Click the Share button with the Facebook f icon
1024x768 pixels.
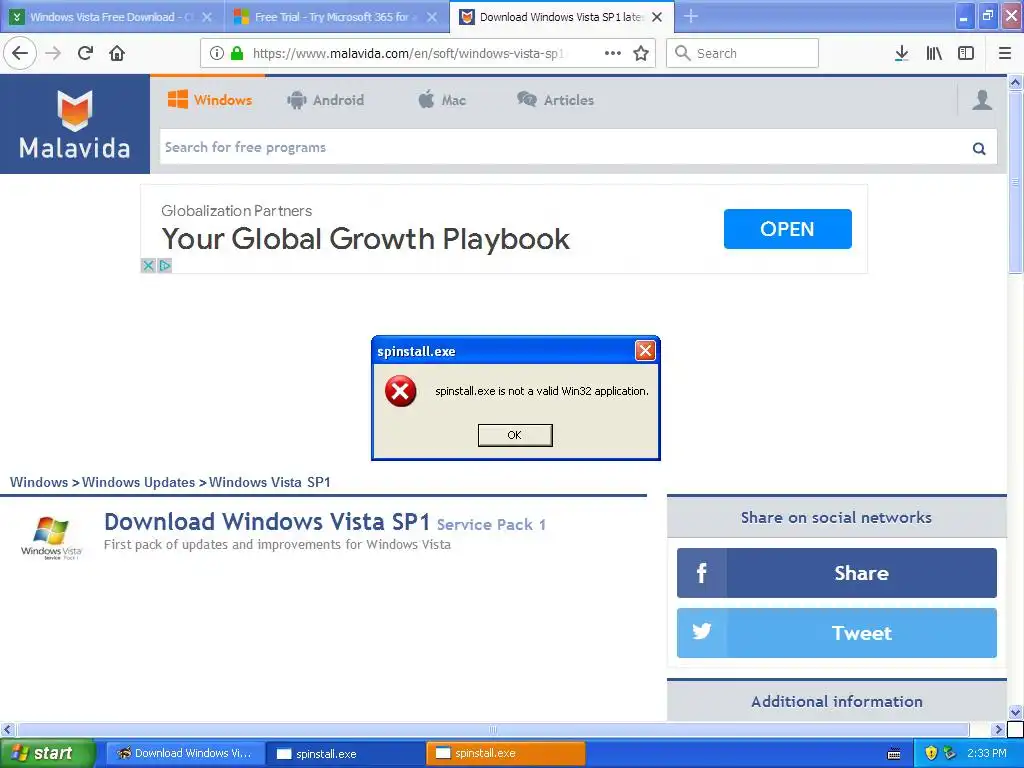pyautogui.click(x=837, y=573)
